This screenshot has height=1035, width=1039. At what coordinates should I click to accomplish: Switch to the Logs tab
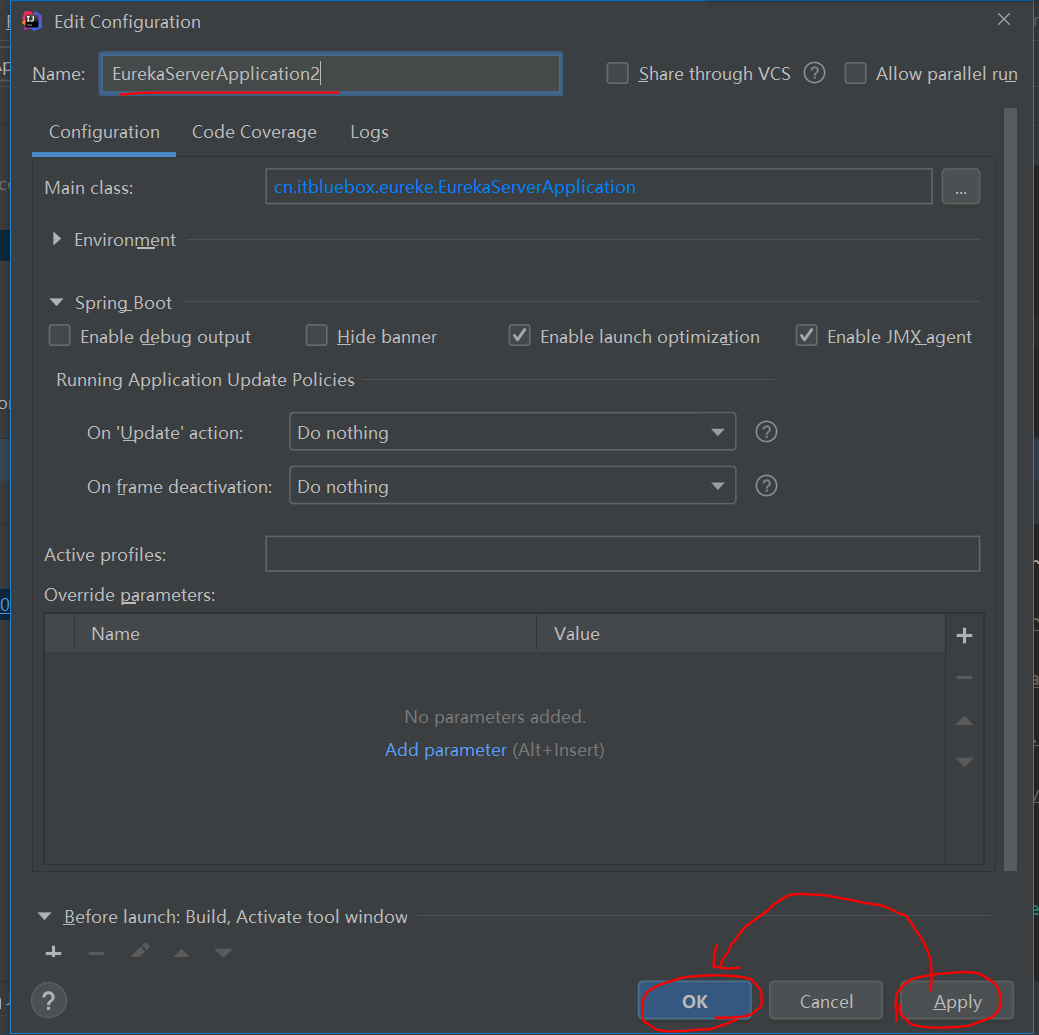coord(369,132)
